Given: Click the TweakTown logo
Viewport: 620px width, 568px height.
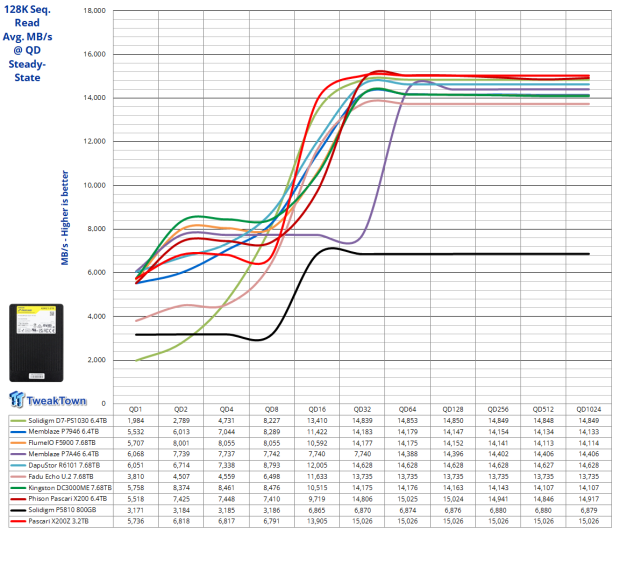Looking at the screenshot, I should (47, 399).
